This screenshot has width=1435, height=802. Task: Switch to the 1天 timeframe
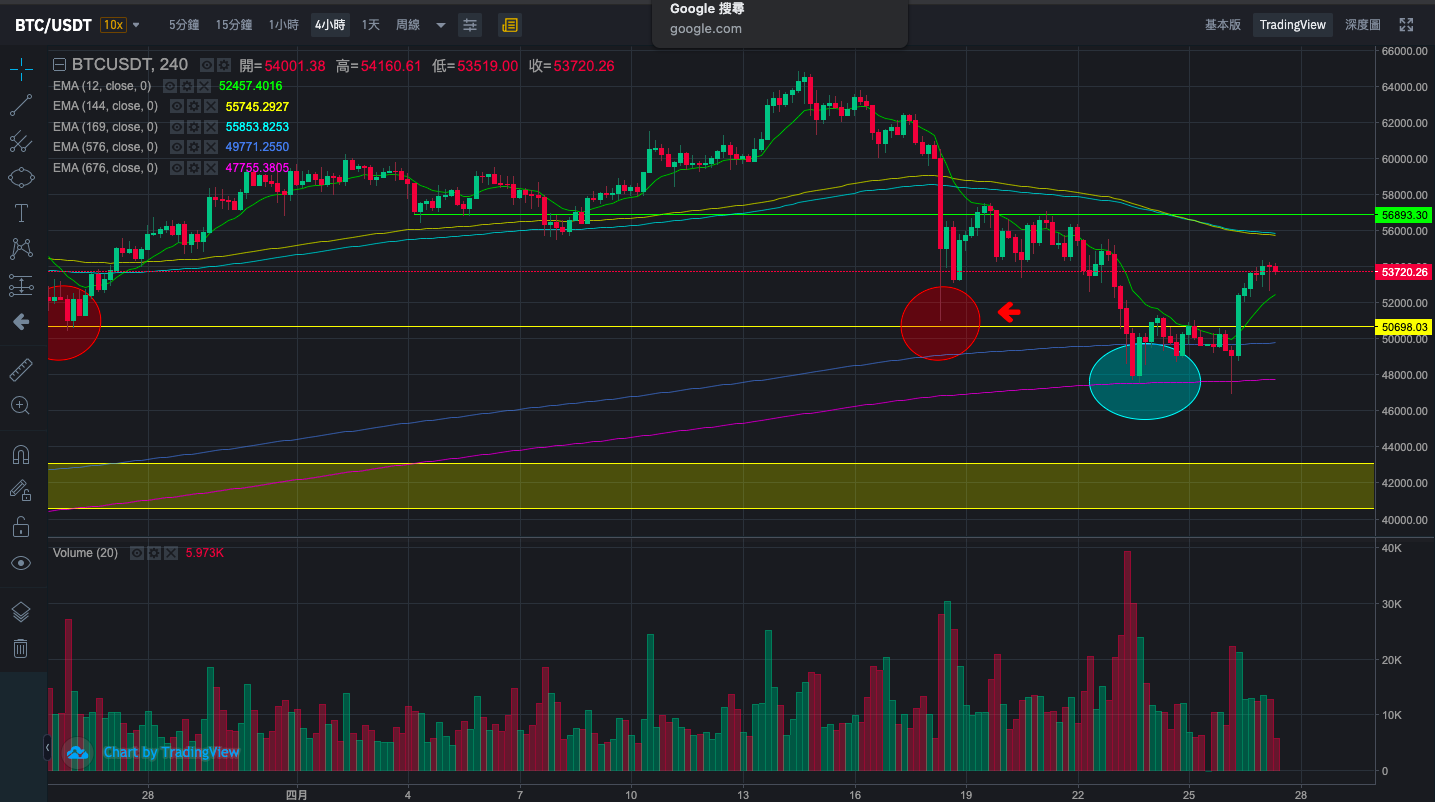pos(370,24)
